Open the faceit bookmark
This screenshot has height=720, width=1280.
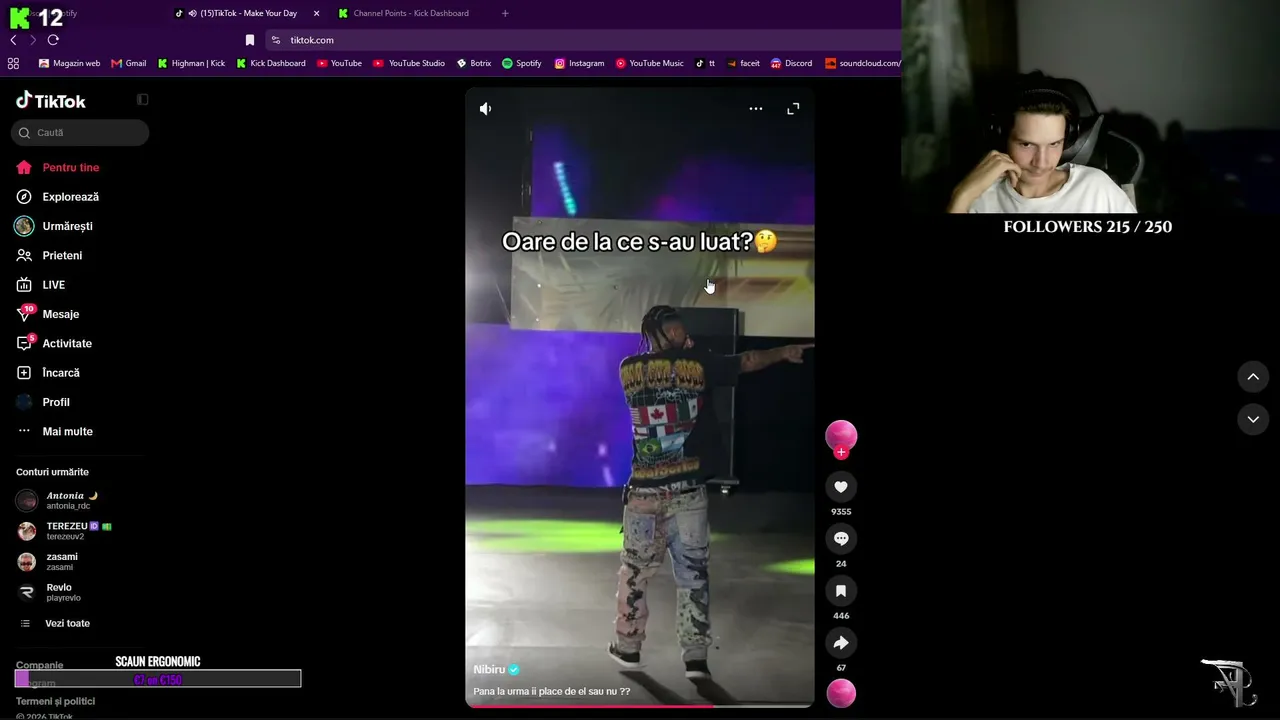point(744,63)
